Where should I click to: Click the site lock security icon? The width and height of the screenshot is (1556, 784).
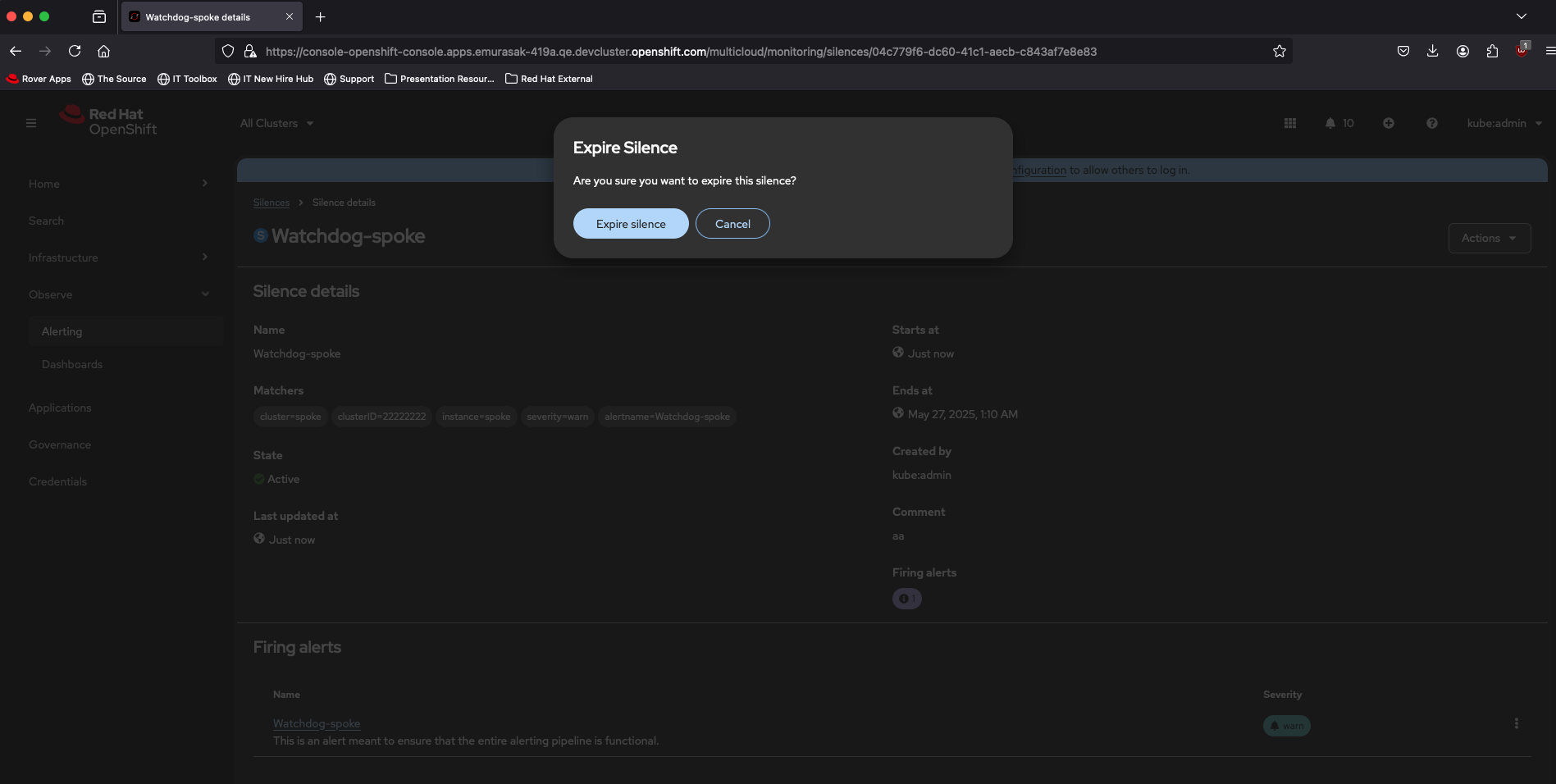pyautogui.click(x=250, y=51)
